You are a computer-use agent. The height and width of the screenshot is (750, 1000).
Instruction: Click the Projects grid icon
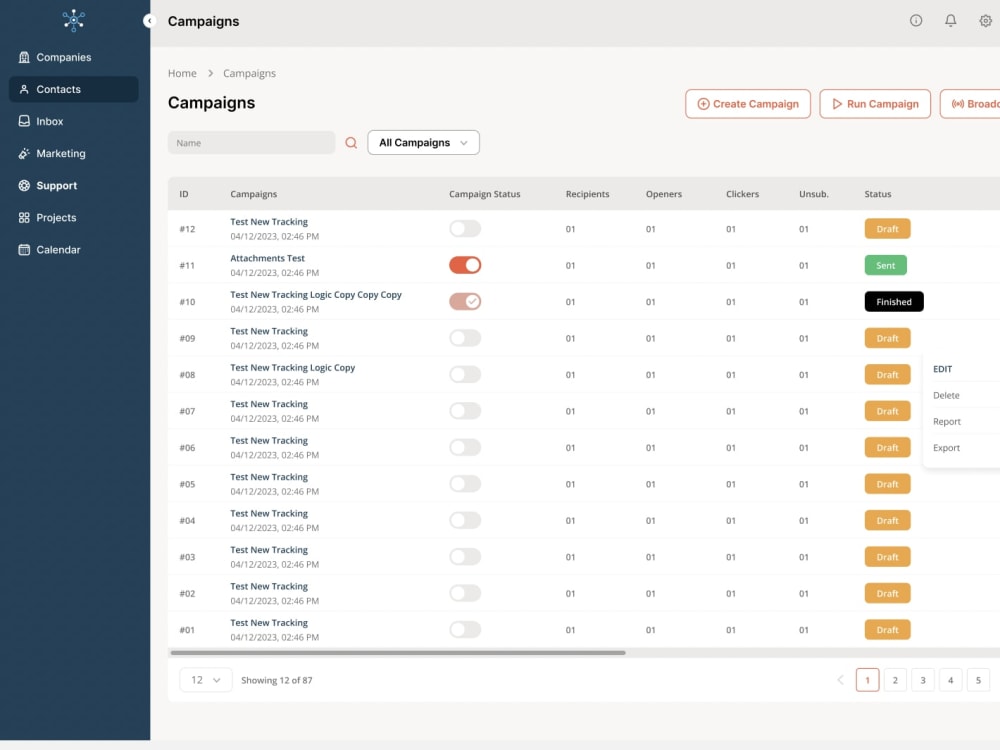pos(24,217)
